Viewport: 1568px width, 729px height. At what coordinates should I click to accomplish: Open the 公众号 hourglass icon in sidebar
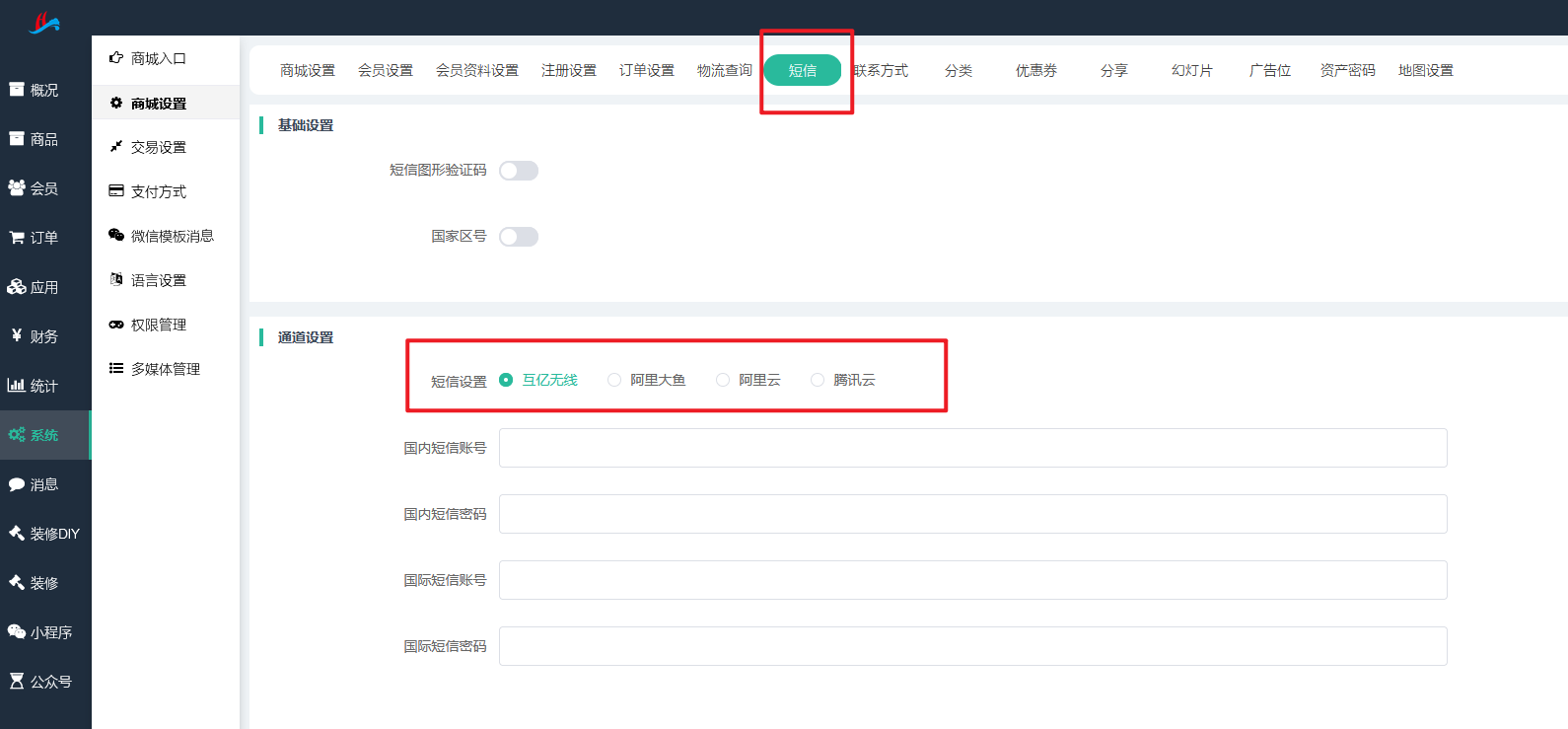click(x=17, y=682)
